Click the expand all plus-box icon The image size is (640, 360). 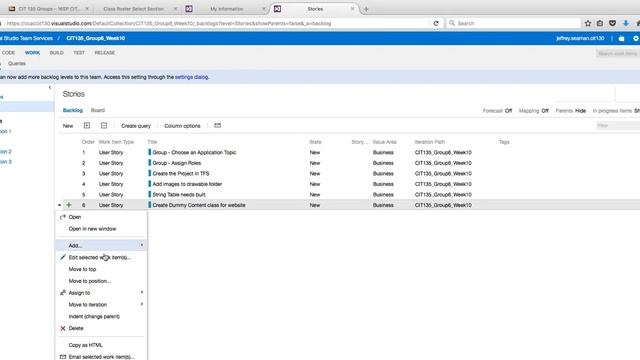pos(87,126)
